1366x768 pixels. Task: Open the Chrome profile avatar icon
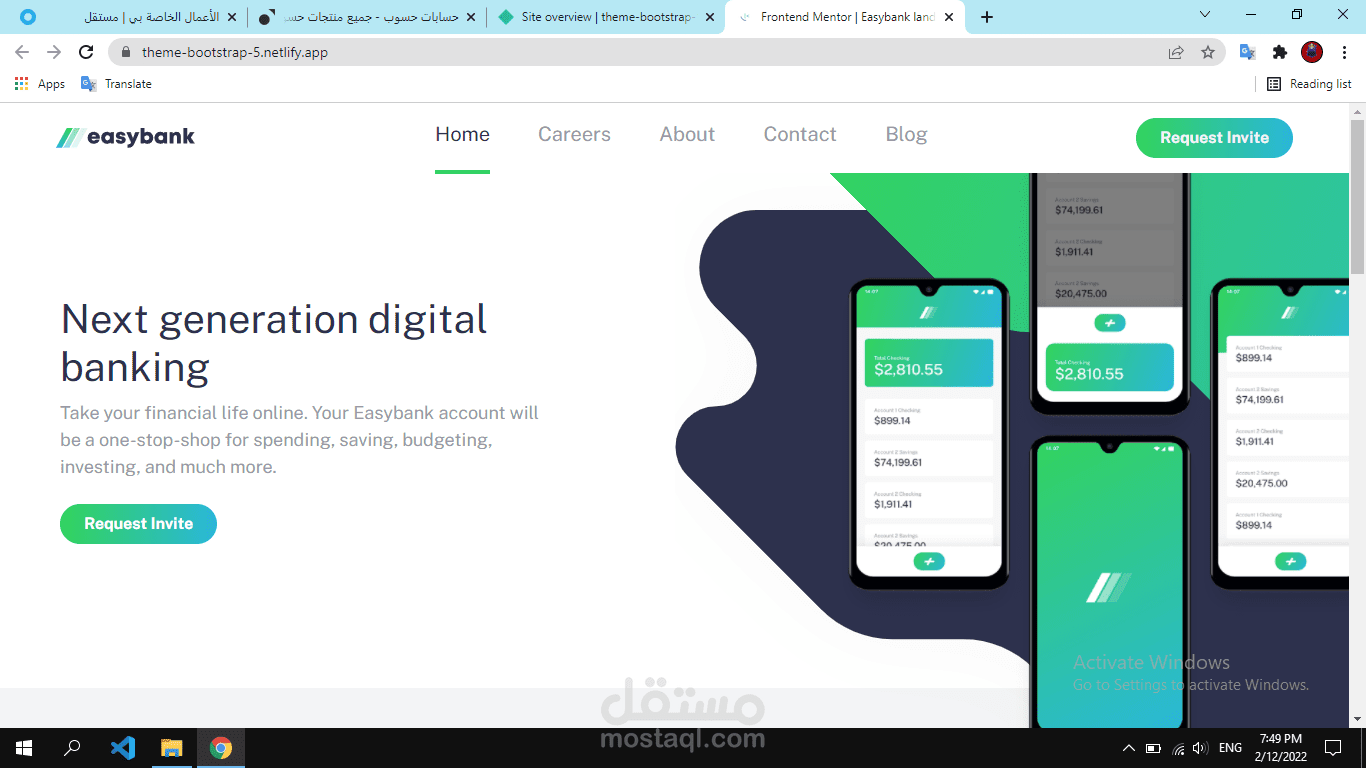1311,52
